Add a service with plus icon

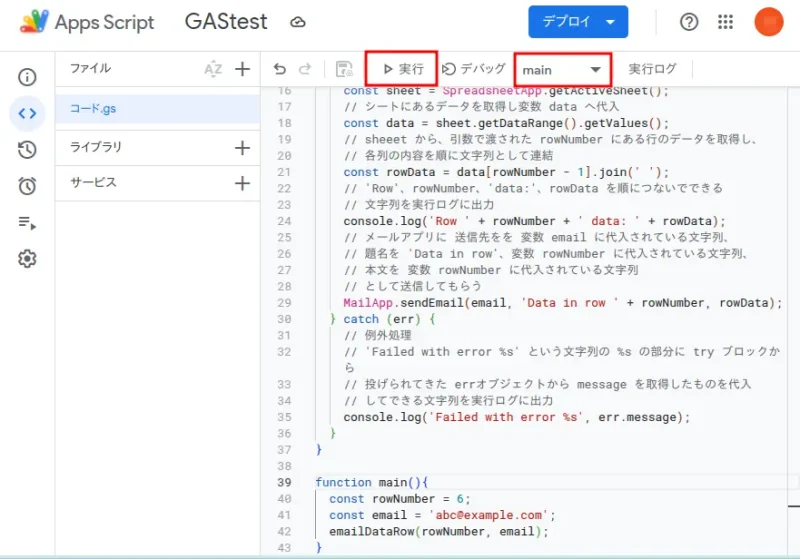(242, 183)
